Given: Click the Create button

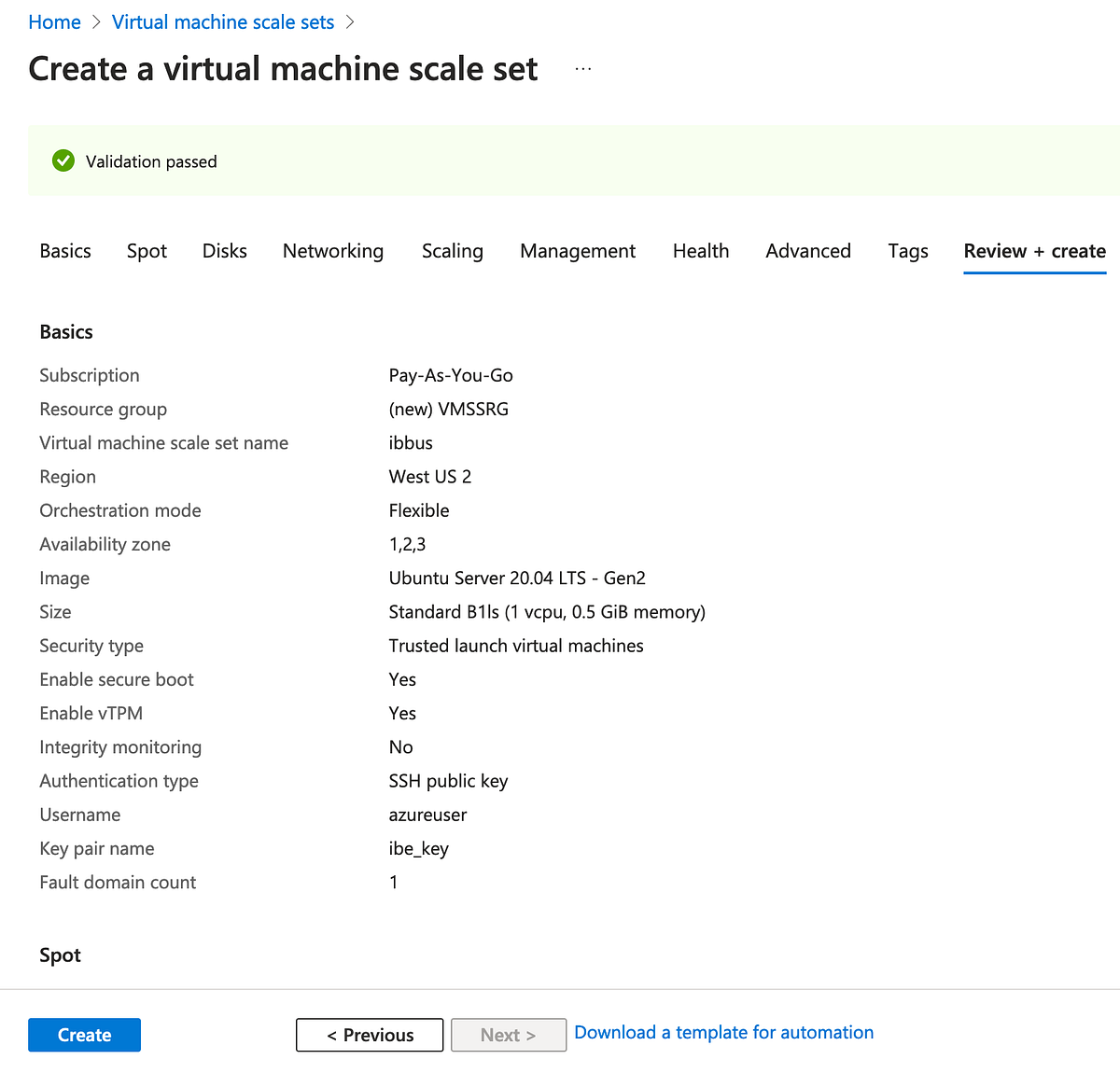Looking at the screenshot, I should point(84,1035).
